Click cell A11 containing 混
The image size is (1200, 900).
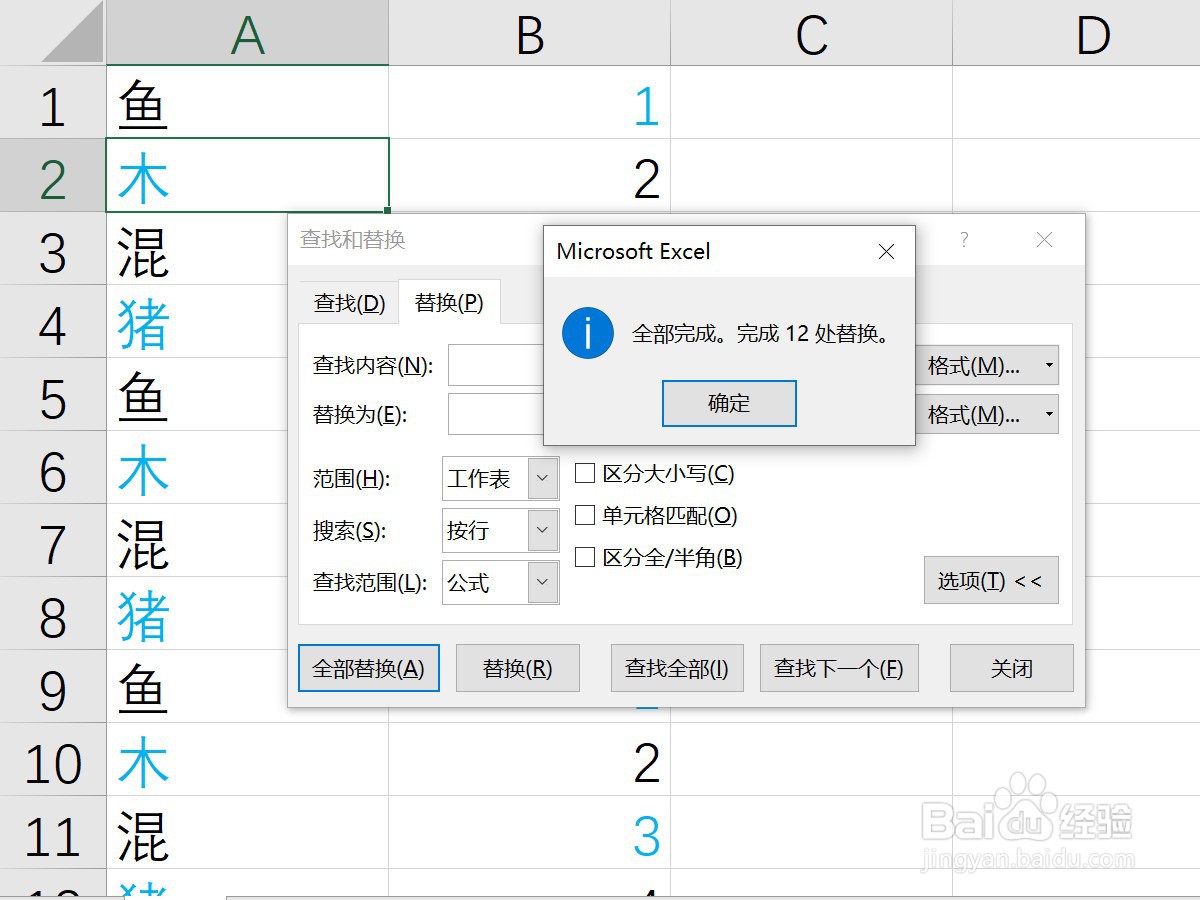pos(247,833)
